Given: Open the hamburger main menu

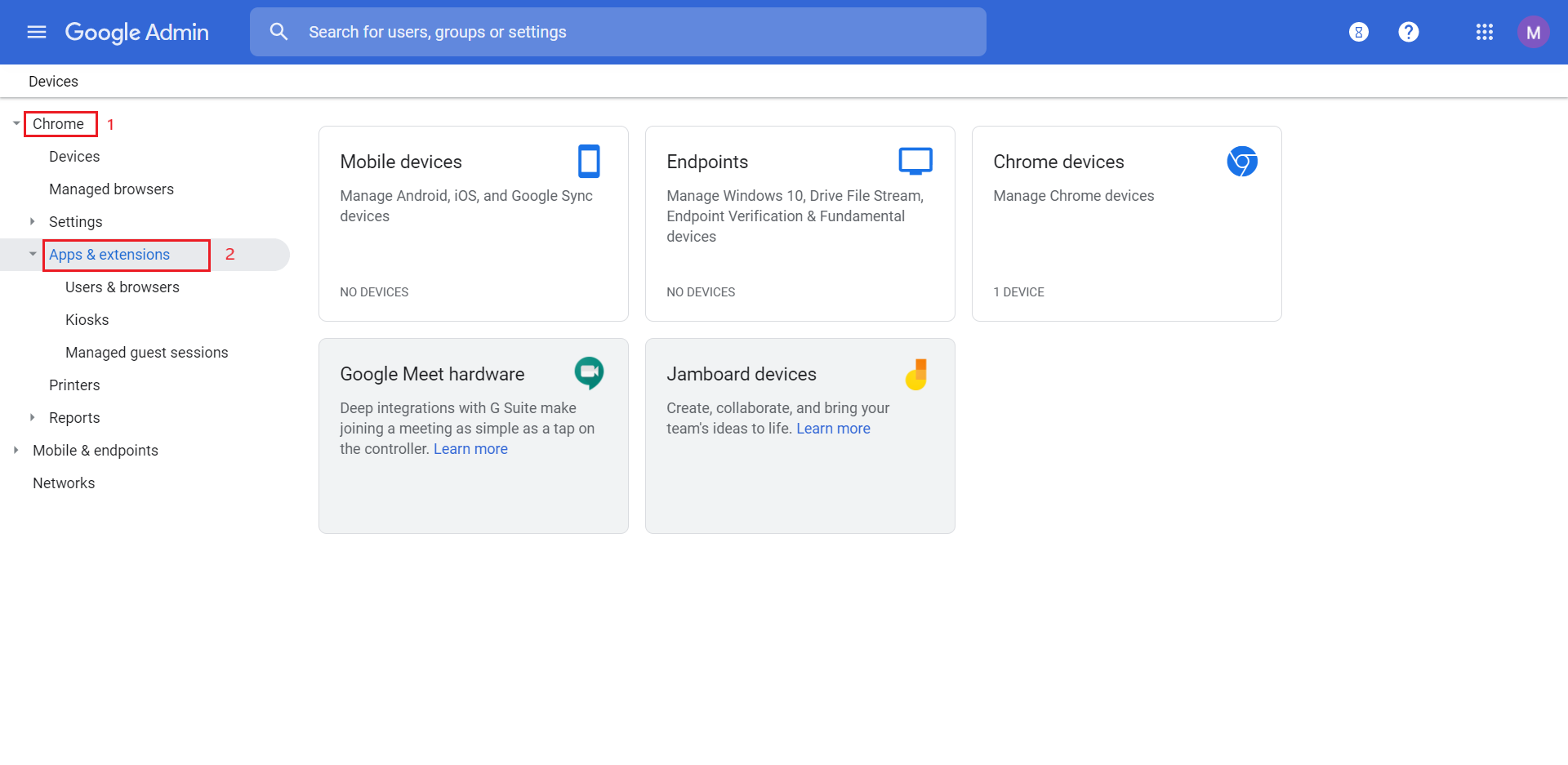Looking at the screenshot, I should 37,32.
